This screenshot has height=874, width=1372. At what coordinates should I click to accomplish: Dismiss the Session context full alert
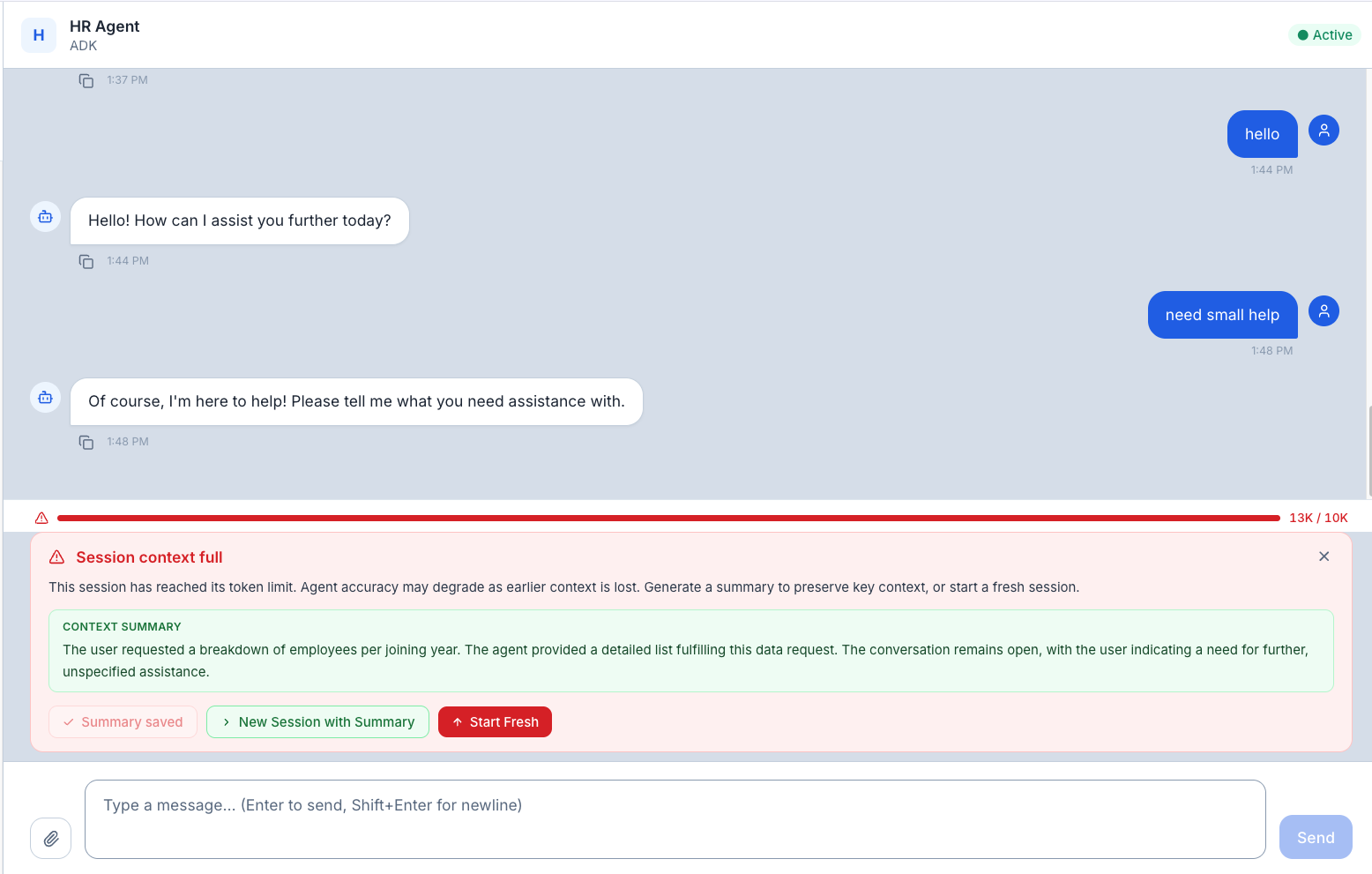pyautogui.click(x=1324, y=557)
